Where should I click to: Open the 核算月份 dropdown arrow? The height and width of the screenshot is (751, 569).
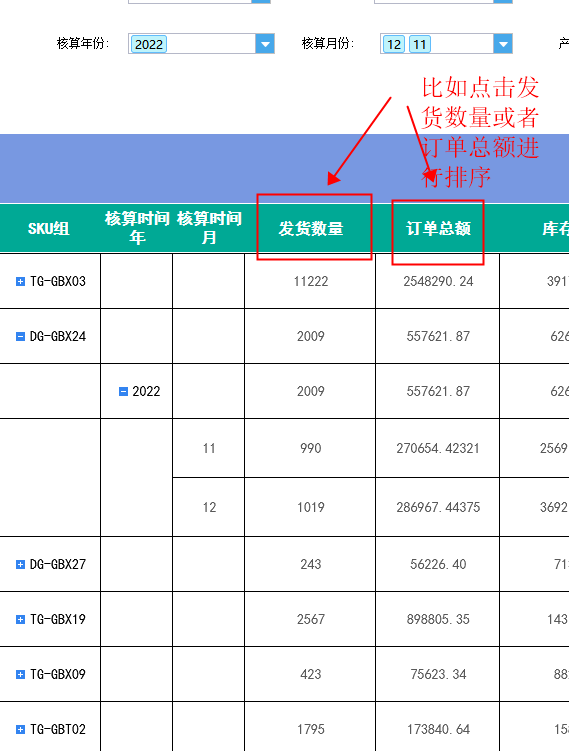coord(503,44)
